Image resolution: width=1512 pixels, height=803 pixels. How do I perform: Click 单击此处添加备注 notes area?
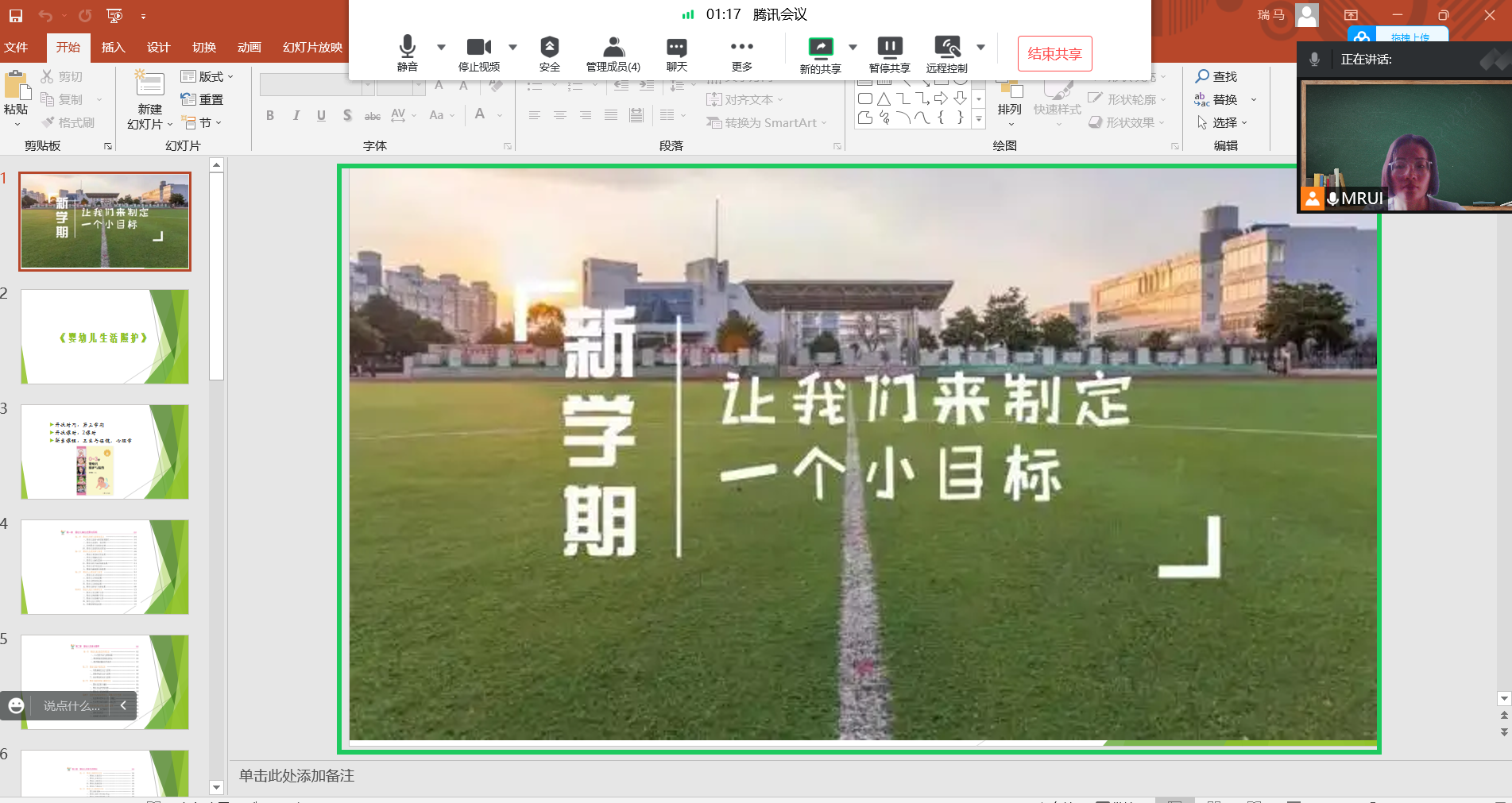tap(296, 775)
